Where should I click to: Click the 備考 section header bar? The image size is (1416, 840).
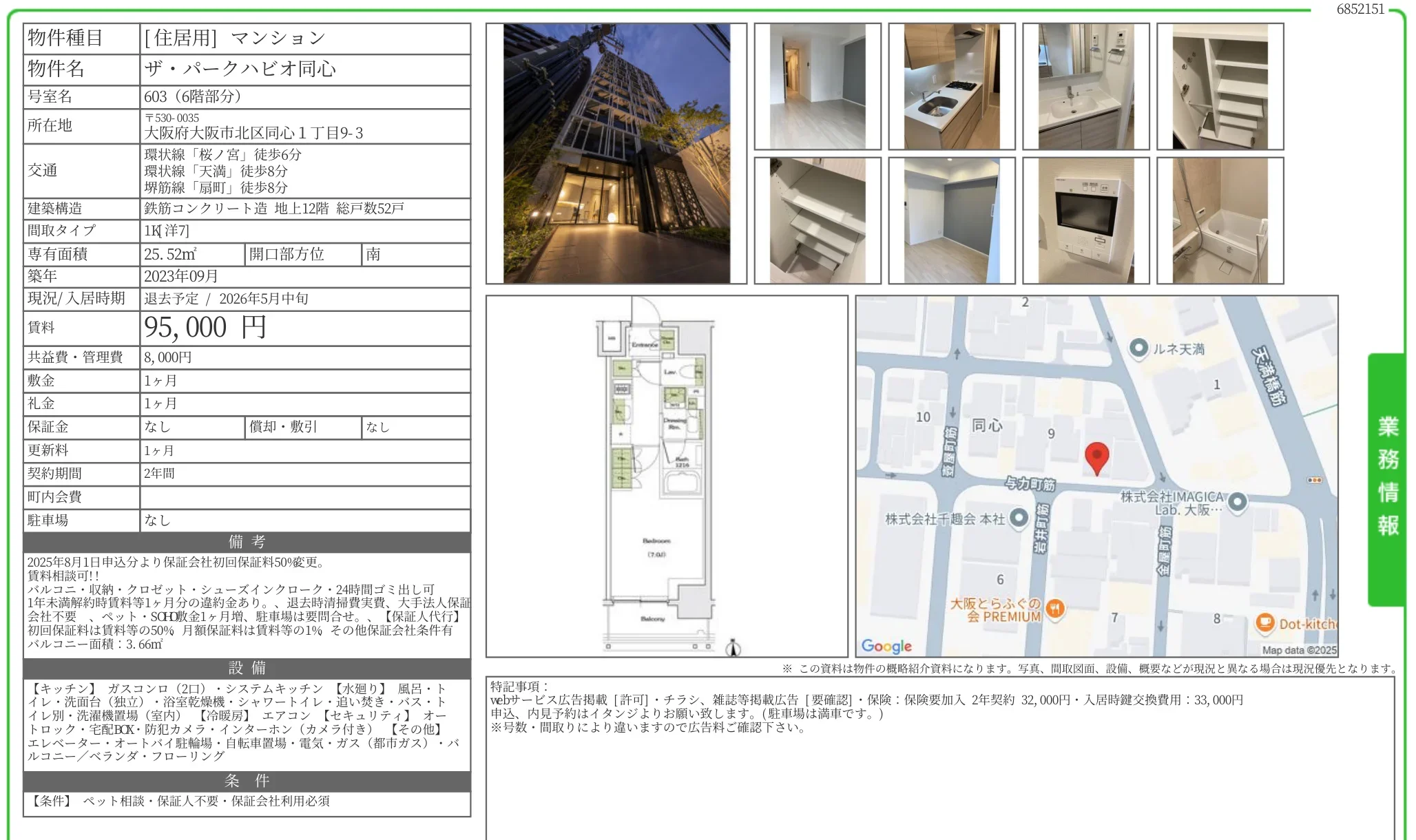point(247,542)
